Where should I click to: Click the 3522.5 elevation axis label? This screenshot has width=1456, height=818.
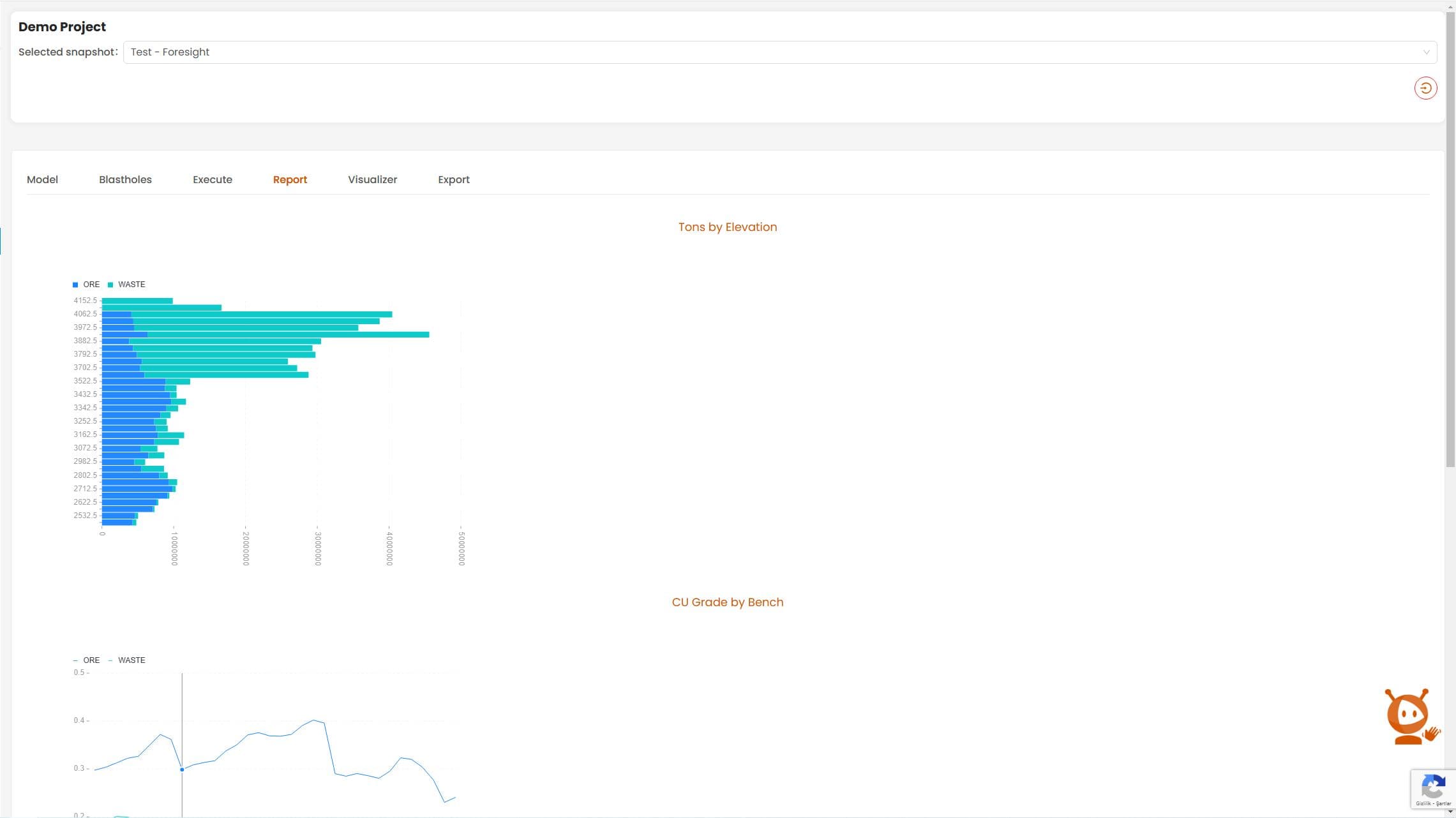point(85,381)
